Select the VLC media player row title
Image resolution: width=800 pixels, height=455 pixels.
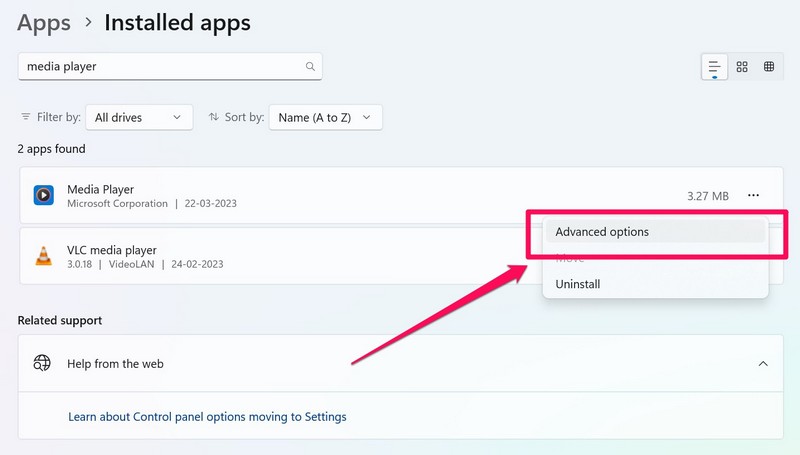[112, 250]
